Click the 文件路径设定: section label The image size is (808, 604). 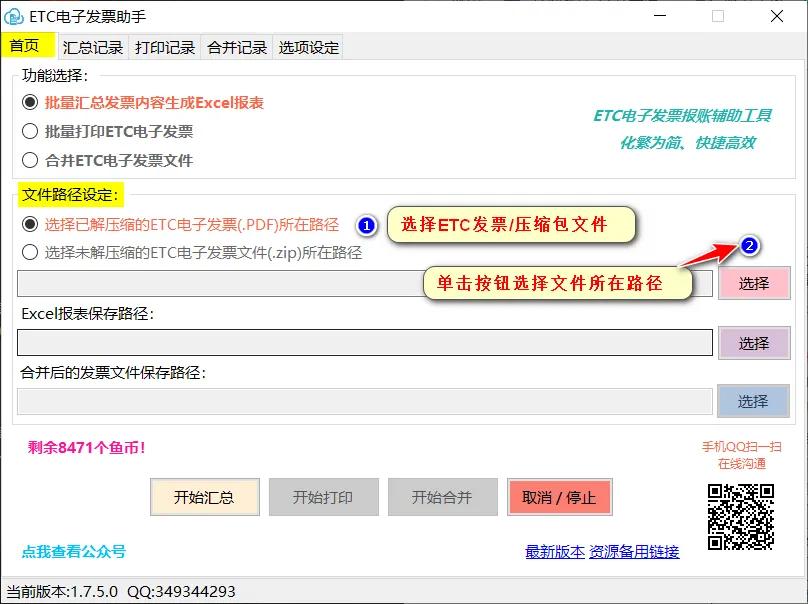(70, 195)
